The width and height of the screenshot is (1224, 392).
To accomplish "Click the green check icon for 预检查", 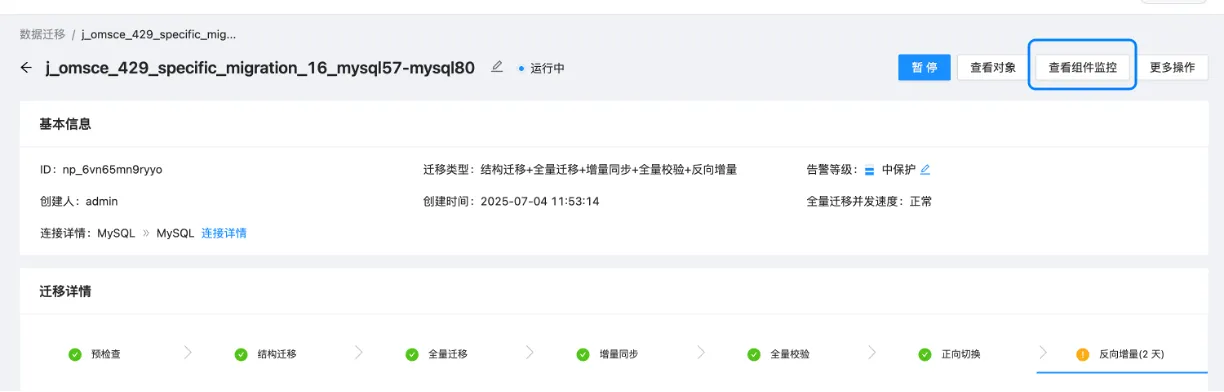I will (74, 354).
